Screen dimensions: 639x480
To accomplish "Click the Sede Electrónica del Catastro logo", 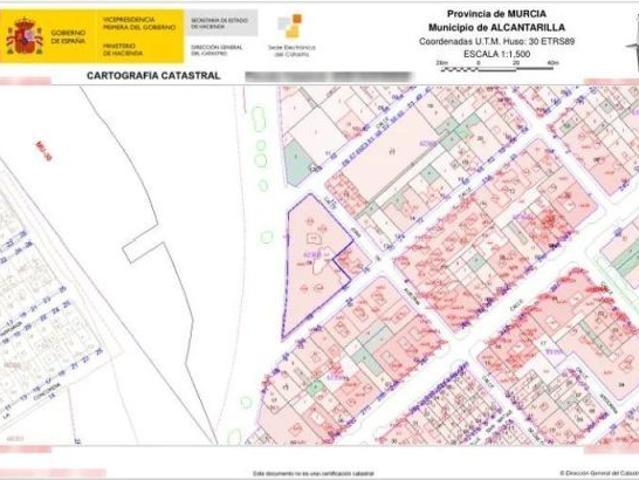I will pos(291,36).
